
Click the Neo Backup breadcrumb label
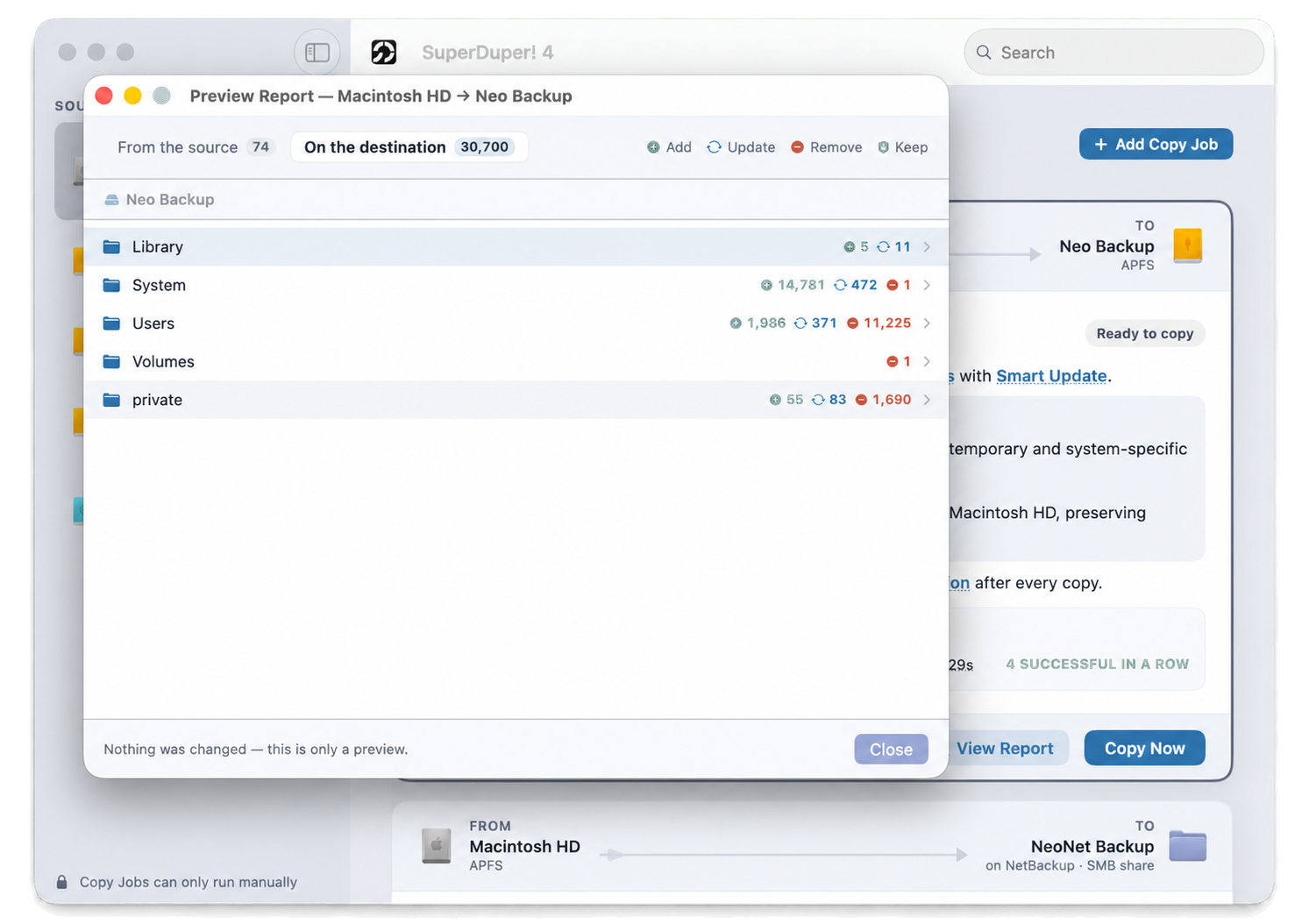coord(170,200)
